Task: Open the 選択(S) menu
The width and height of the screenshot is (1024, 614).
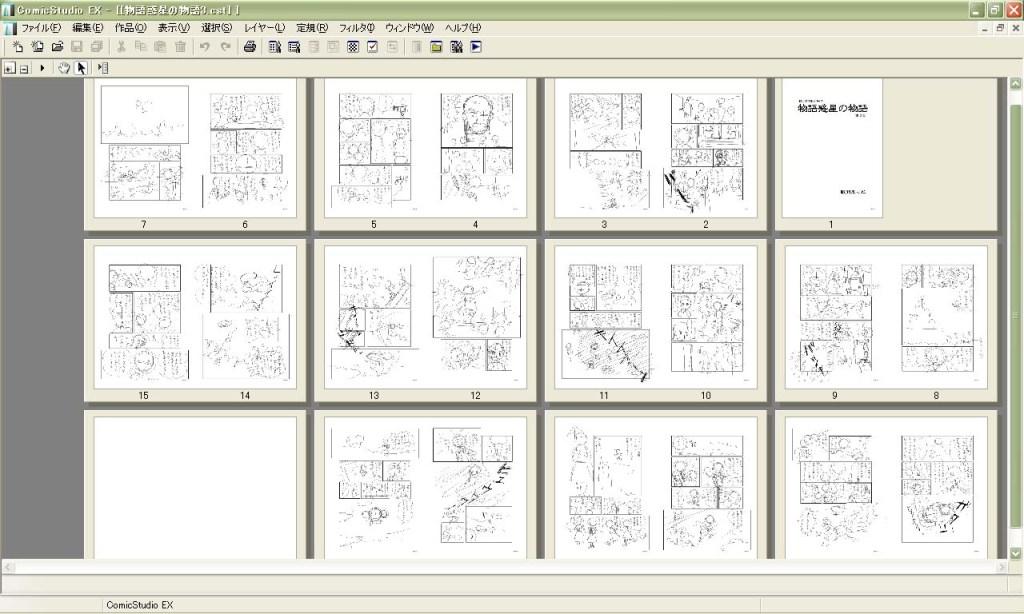Action: [217, 27]
